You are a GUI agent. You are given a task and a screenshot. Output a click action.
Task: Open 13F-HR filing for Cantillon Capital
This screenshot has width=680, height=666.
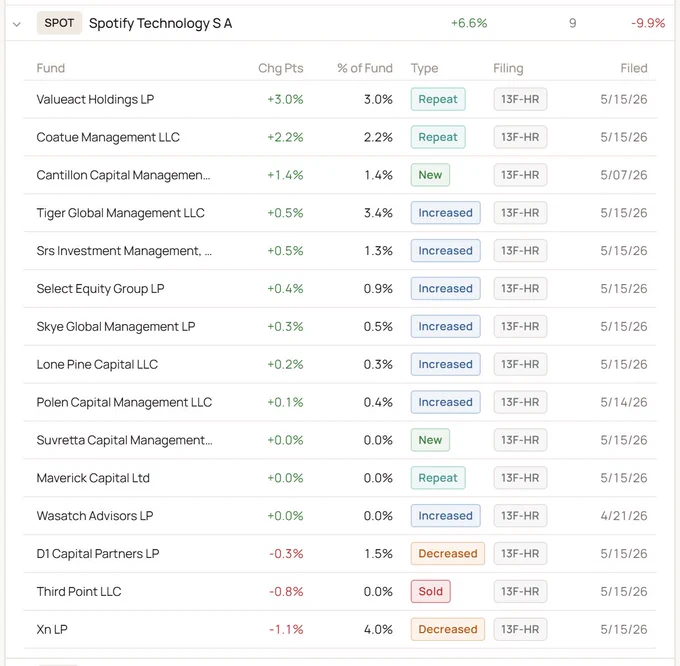[520, 175]
